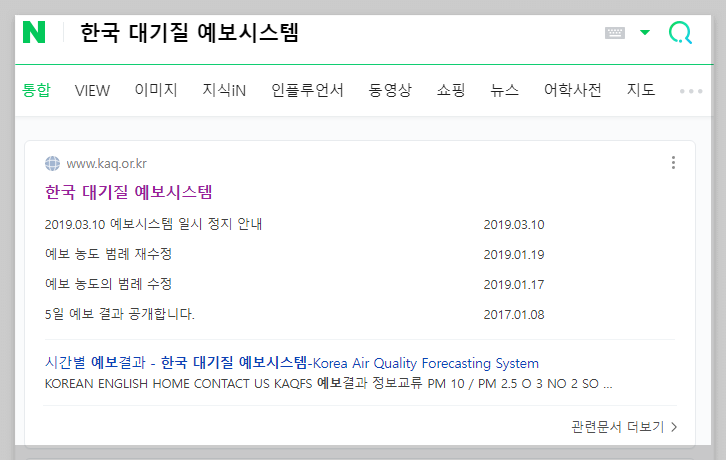Image resolution: width=726 pixels, height=460 pixels.
Task: Expand the search autocomplete dropdown arrow
Action: pos(645,32)
